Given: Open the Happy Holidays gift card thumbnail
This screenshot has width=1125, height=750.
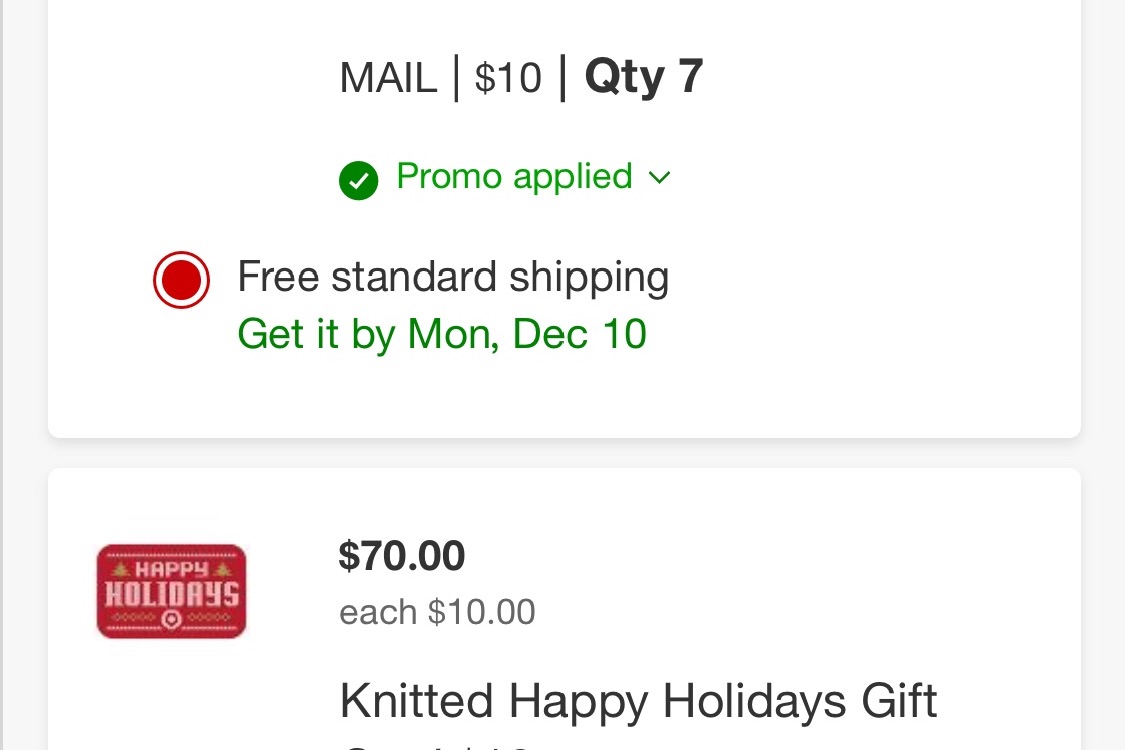Looking at the screenshot, I should click(171, 591).
